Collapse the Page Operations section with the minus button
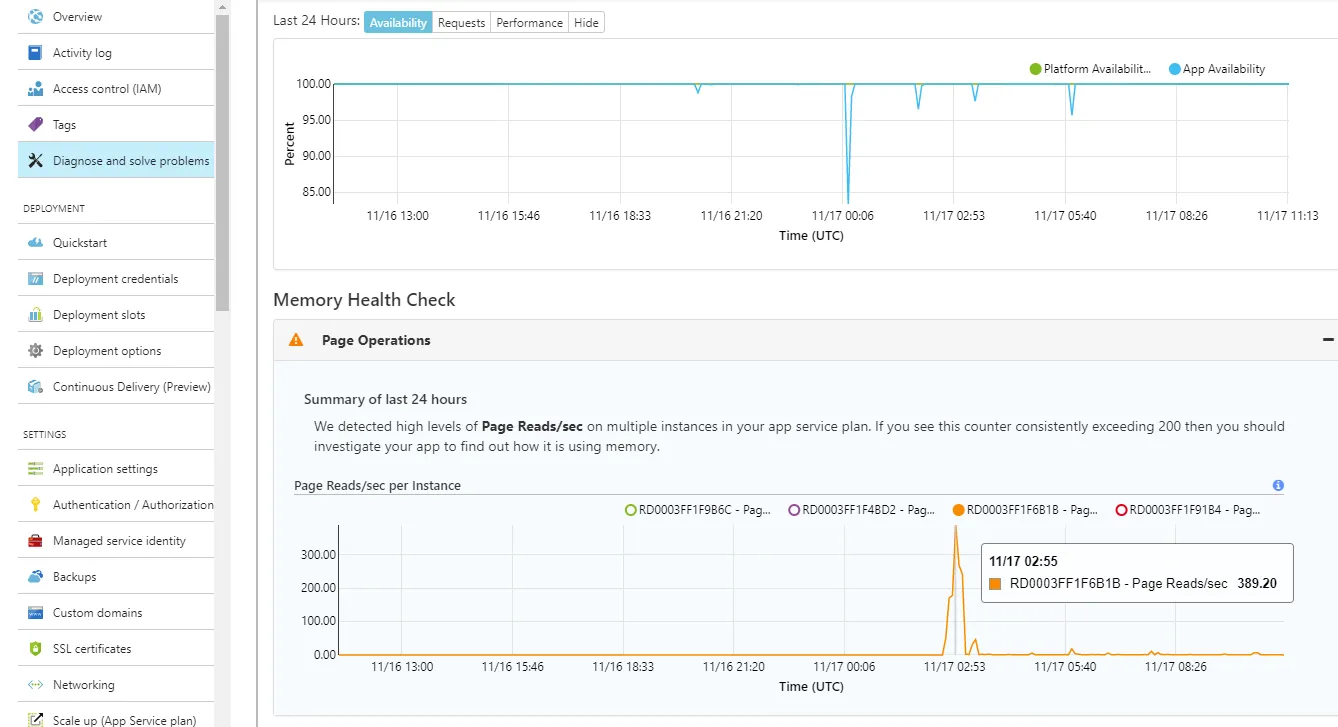 pyautogui.click(x=1328, y=340)
